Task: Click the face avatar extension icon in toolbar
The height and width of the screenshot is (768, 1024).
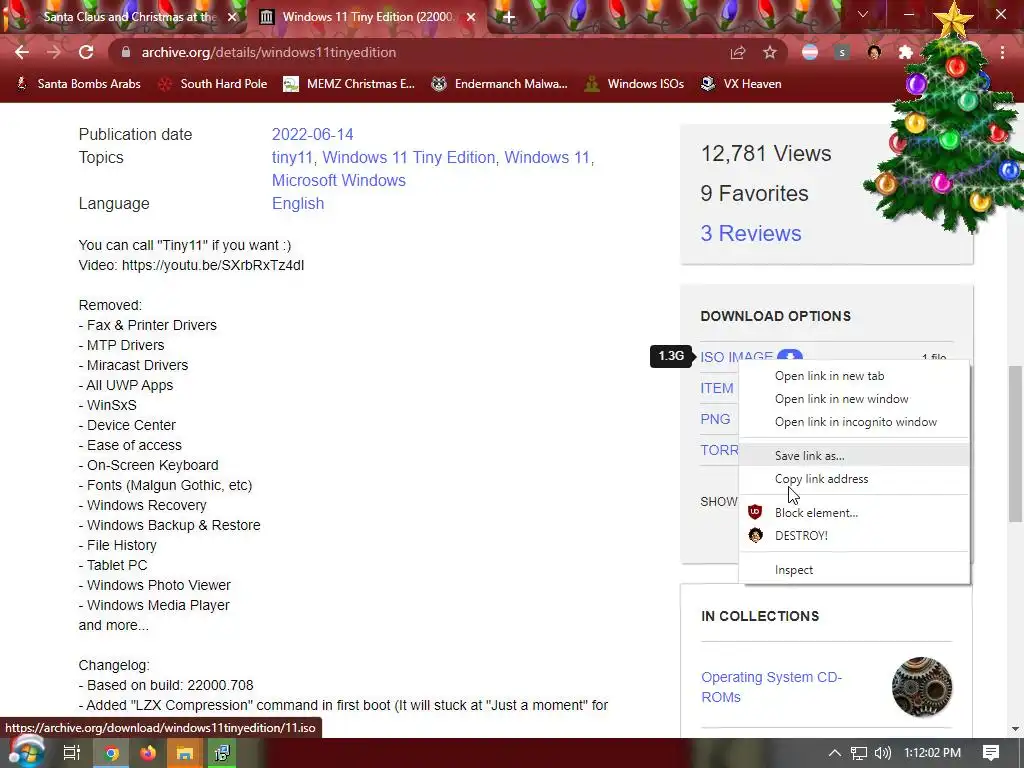Action: tap(874, 52)
